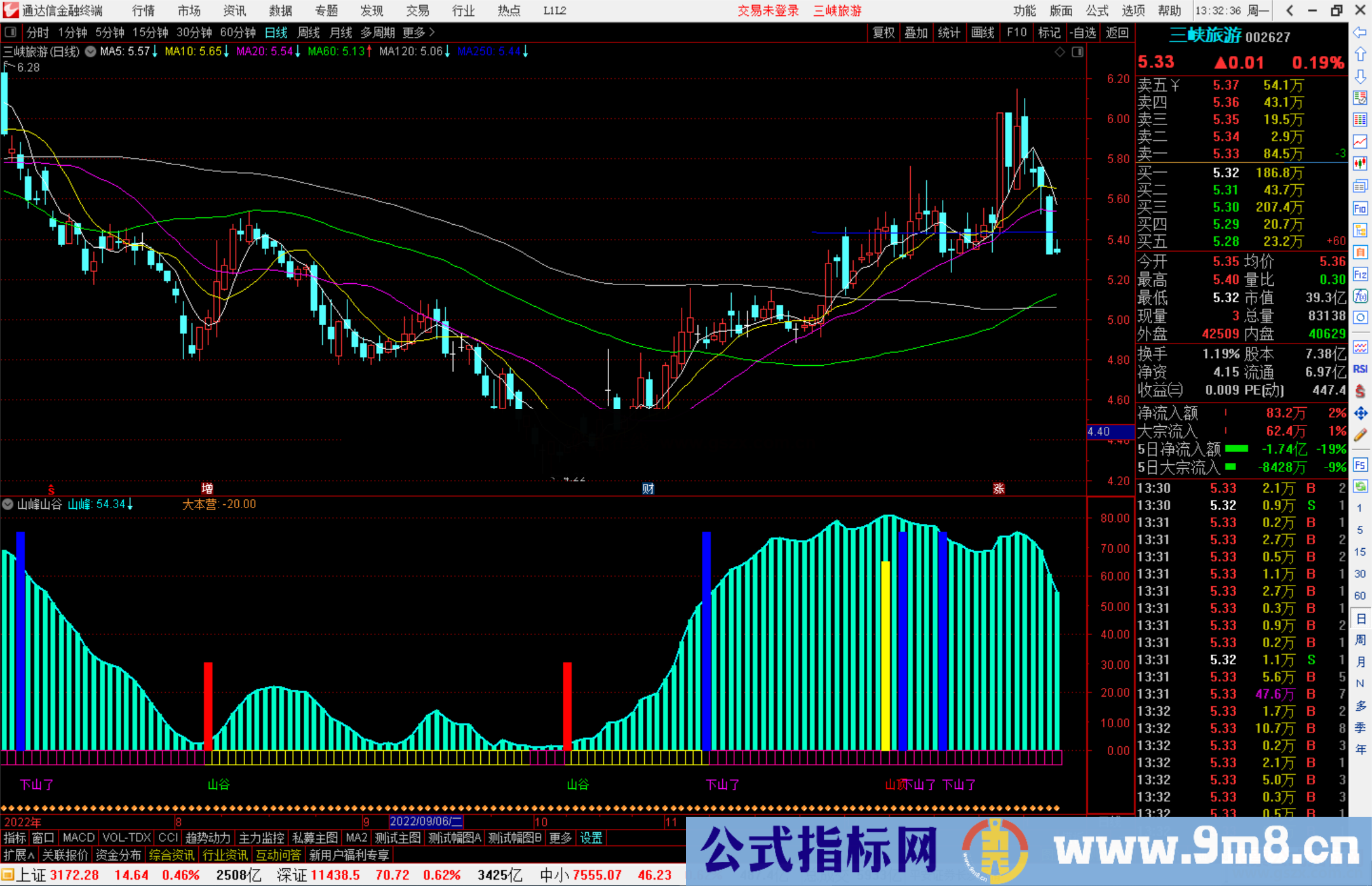Expand the 更多 period options chevron
This screenshot has width=1372, height=886.
[x=432, y=32]
